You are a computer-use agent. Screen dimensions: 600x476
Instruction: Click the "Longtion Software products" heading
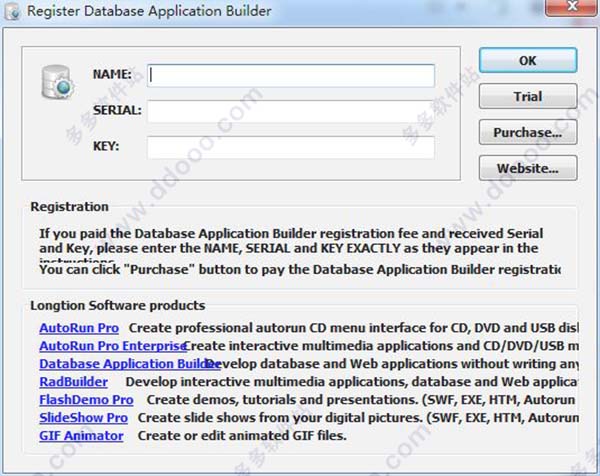(x=118, y=306)
